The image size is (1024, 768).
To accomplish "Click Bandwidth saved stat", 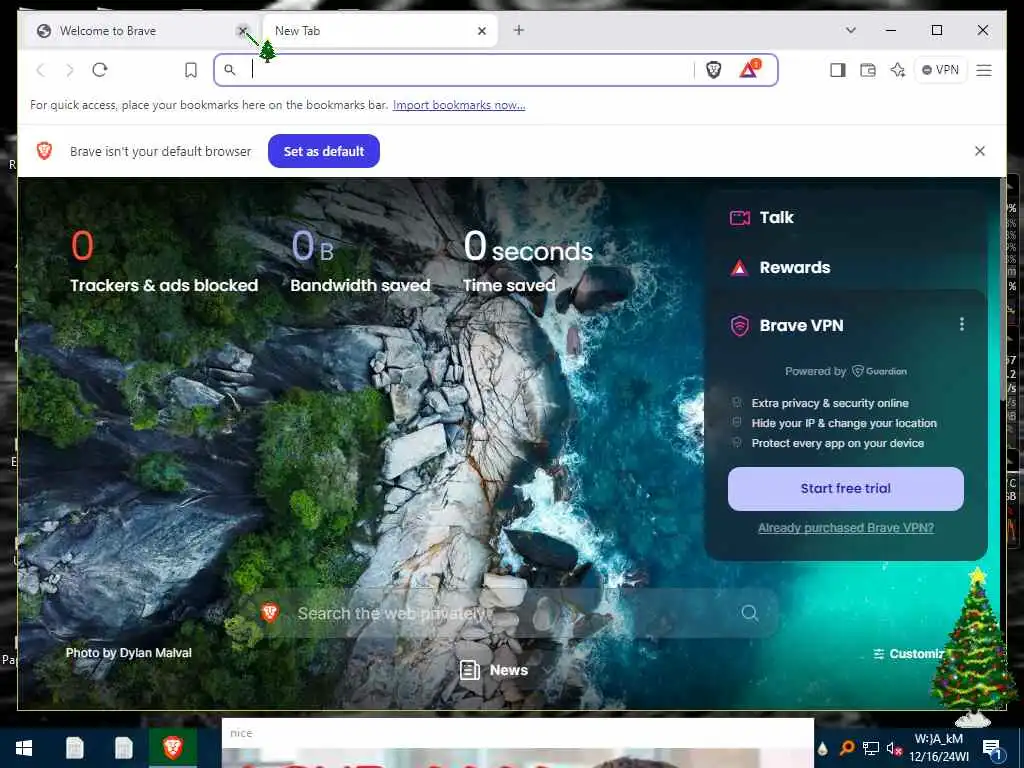I will pos(360,261).
